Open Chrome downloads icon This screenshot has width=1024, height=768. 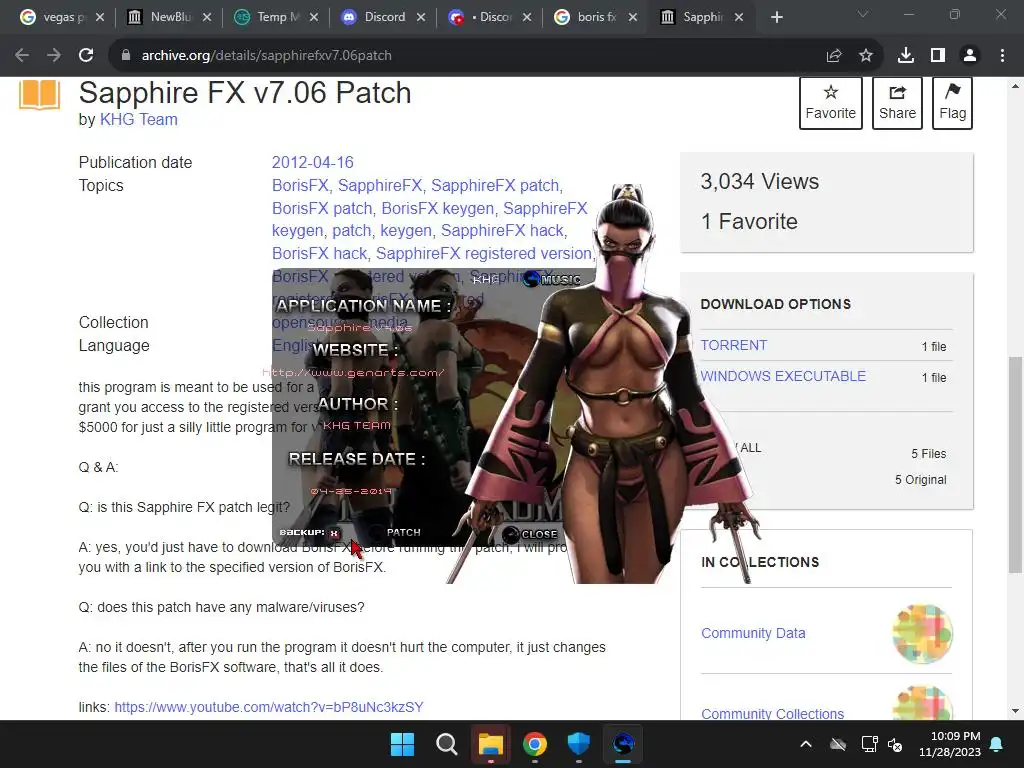(906, 56)
